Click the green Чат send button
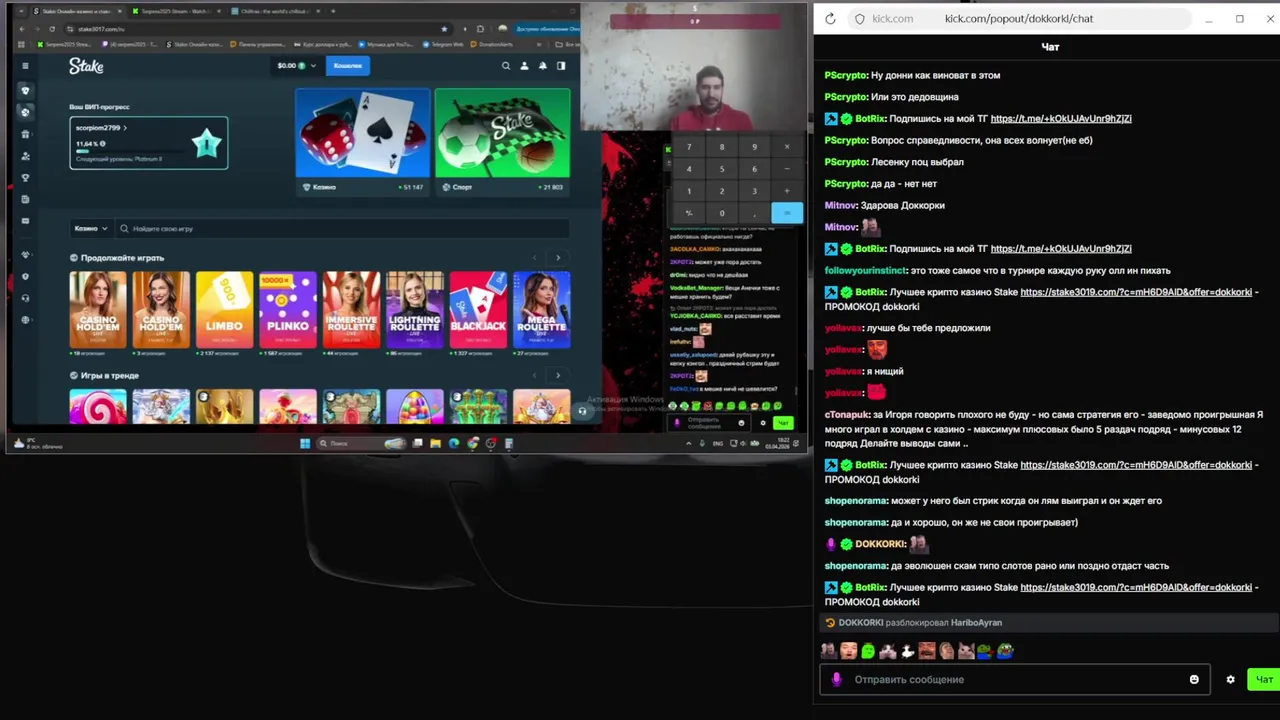This screenshot has height=720, width=1280. pos(1264,680)
